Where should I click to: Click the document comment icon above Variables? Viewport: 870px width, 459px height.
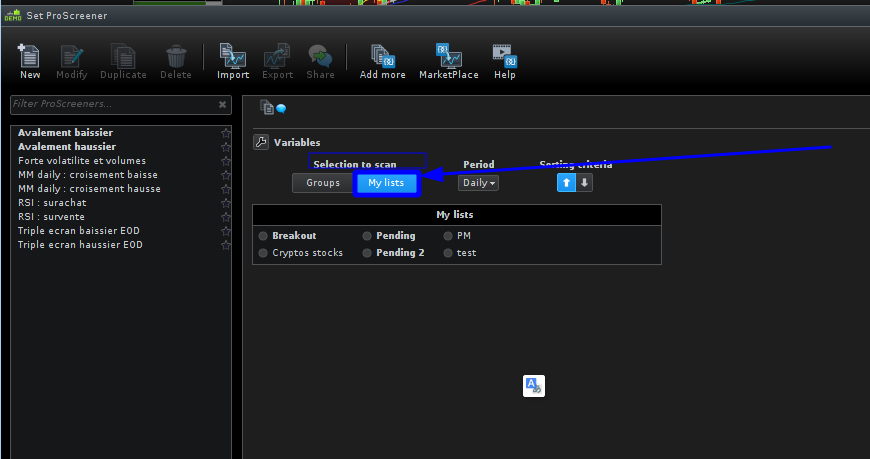click(x=273, y=108)
